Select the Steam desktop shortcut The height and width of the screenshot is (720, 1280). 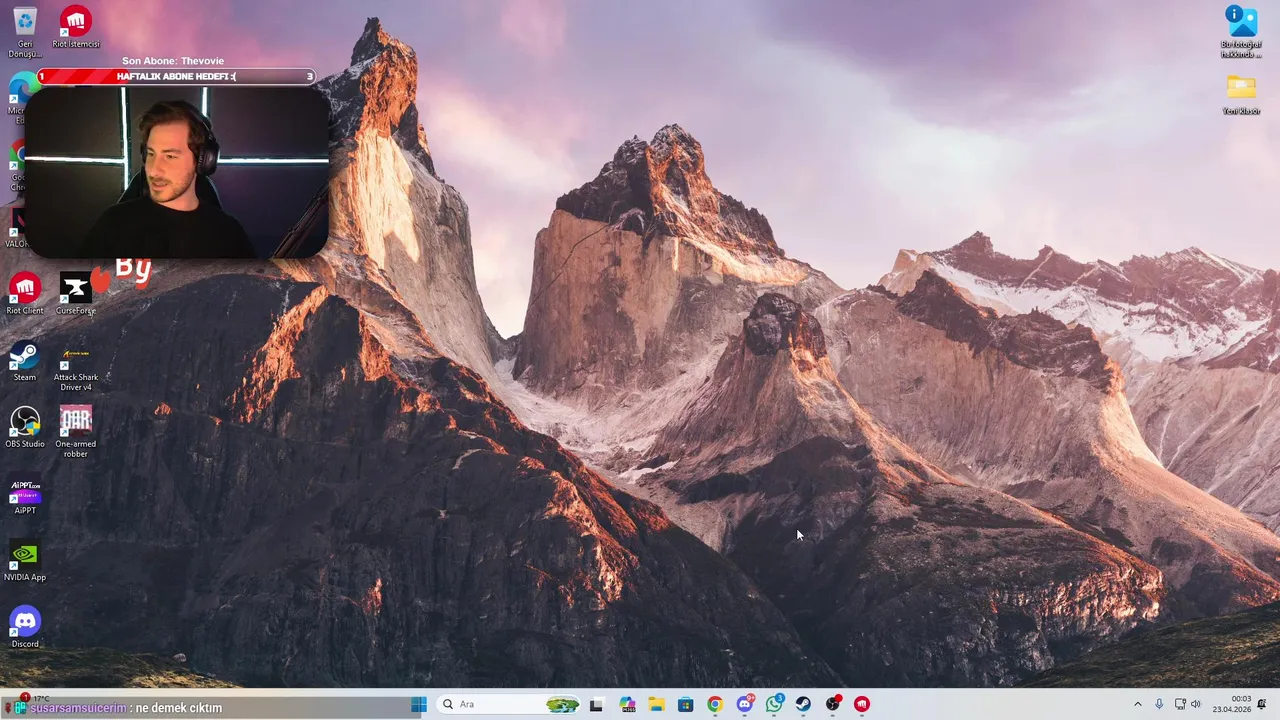click(25, 361)
